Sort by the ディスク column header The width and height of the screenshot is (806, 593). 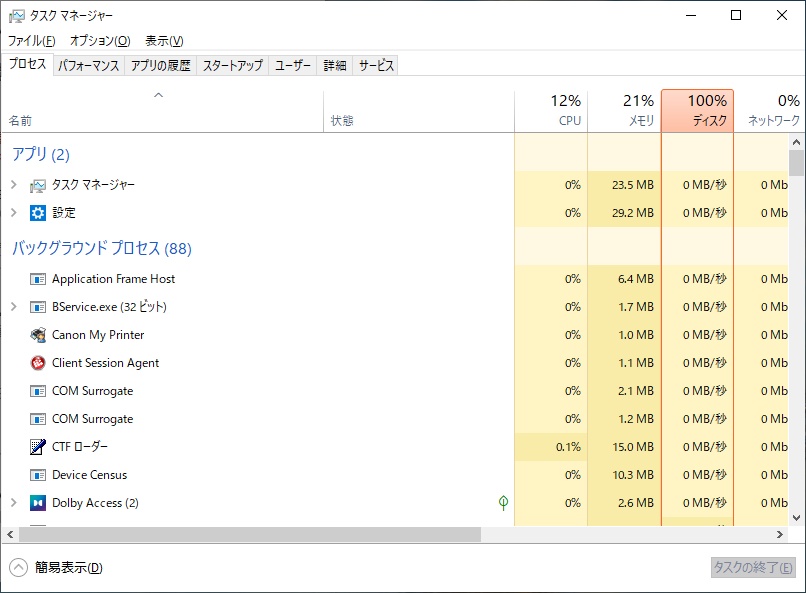(x=698, y=110)
